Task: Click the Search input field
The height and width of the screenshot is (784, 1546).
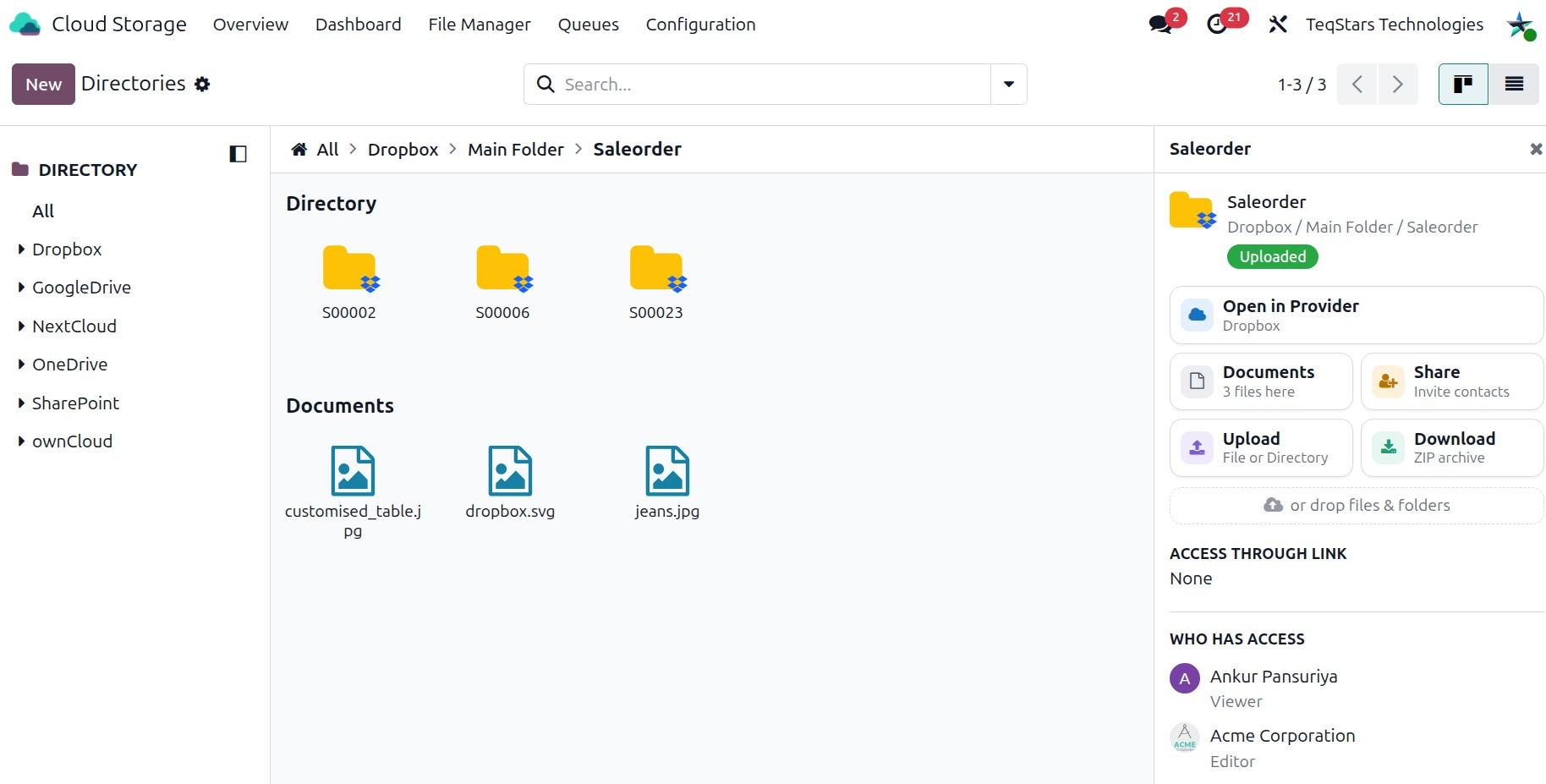Action: tap(776, 84)
